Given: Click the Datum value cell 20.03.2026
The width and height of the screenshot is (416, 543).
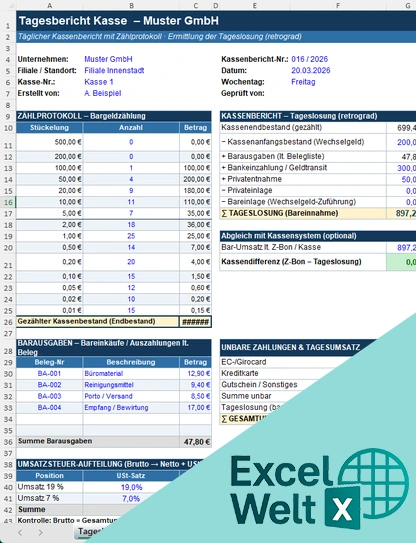Looking at the screenshot, I should pyautogui.click(x=311, y=71).
